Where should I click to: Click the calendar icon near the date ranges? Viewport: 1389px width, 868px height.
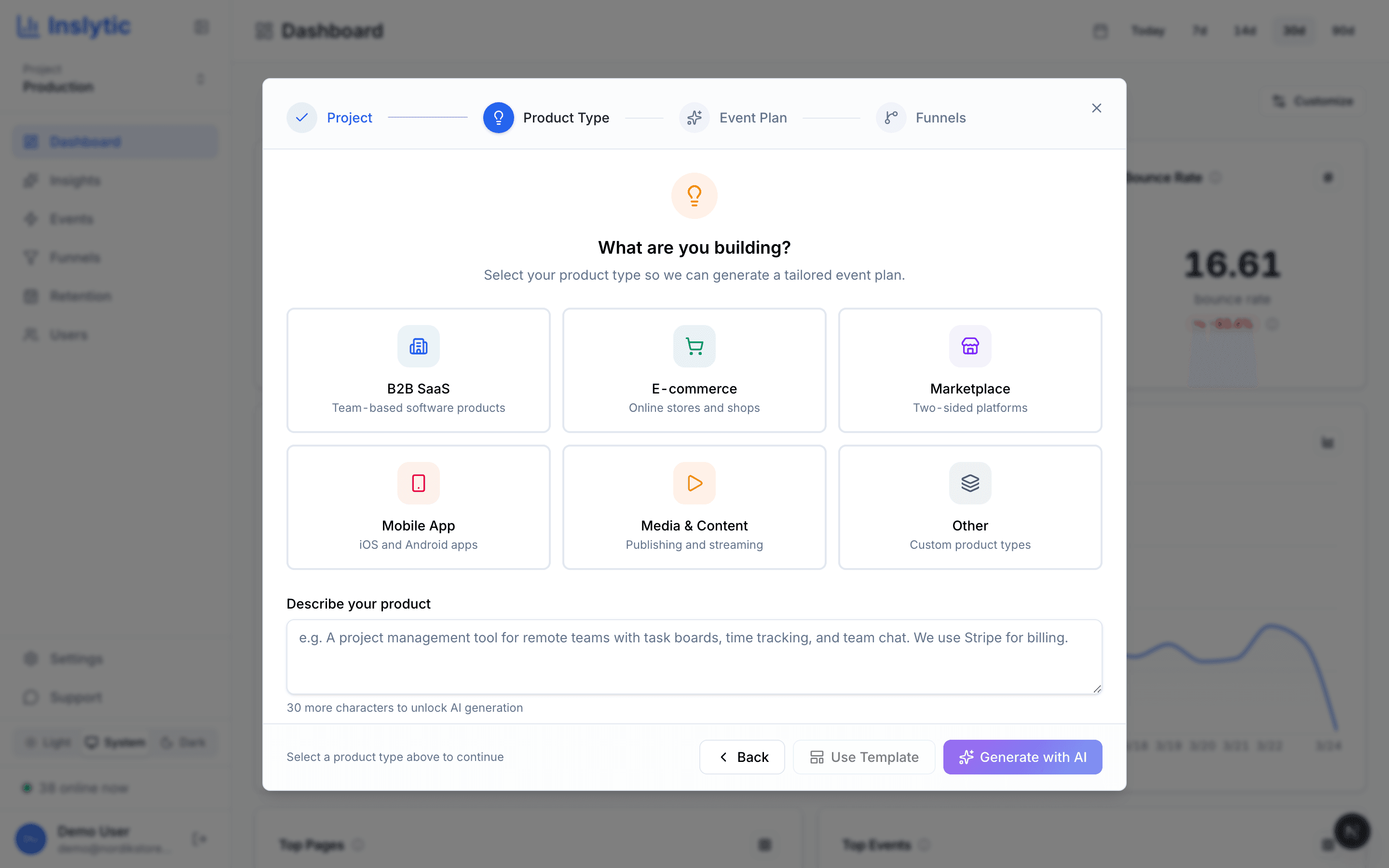tap(1100, 30)
